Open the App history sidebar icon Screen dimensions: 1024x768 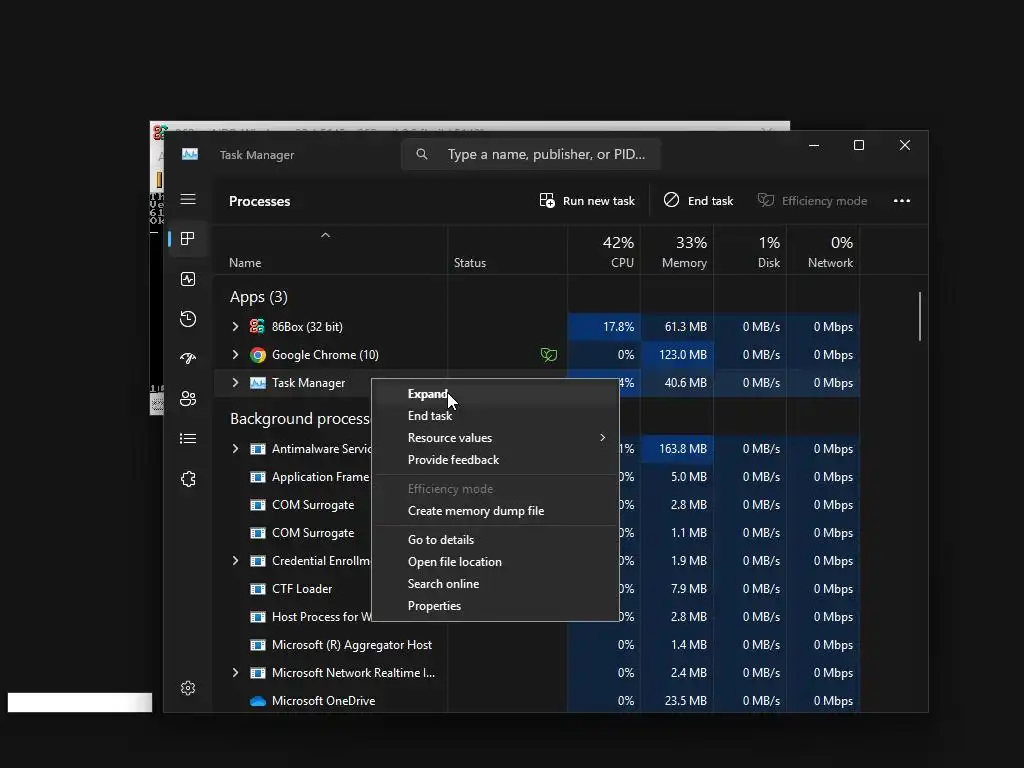coord(188,319)
